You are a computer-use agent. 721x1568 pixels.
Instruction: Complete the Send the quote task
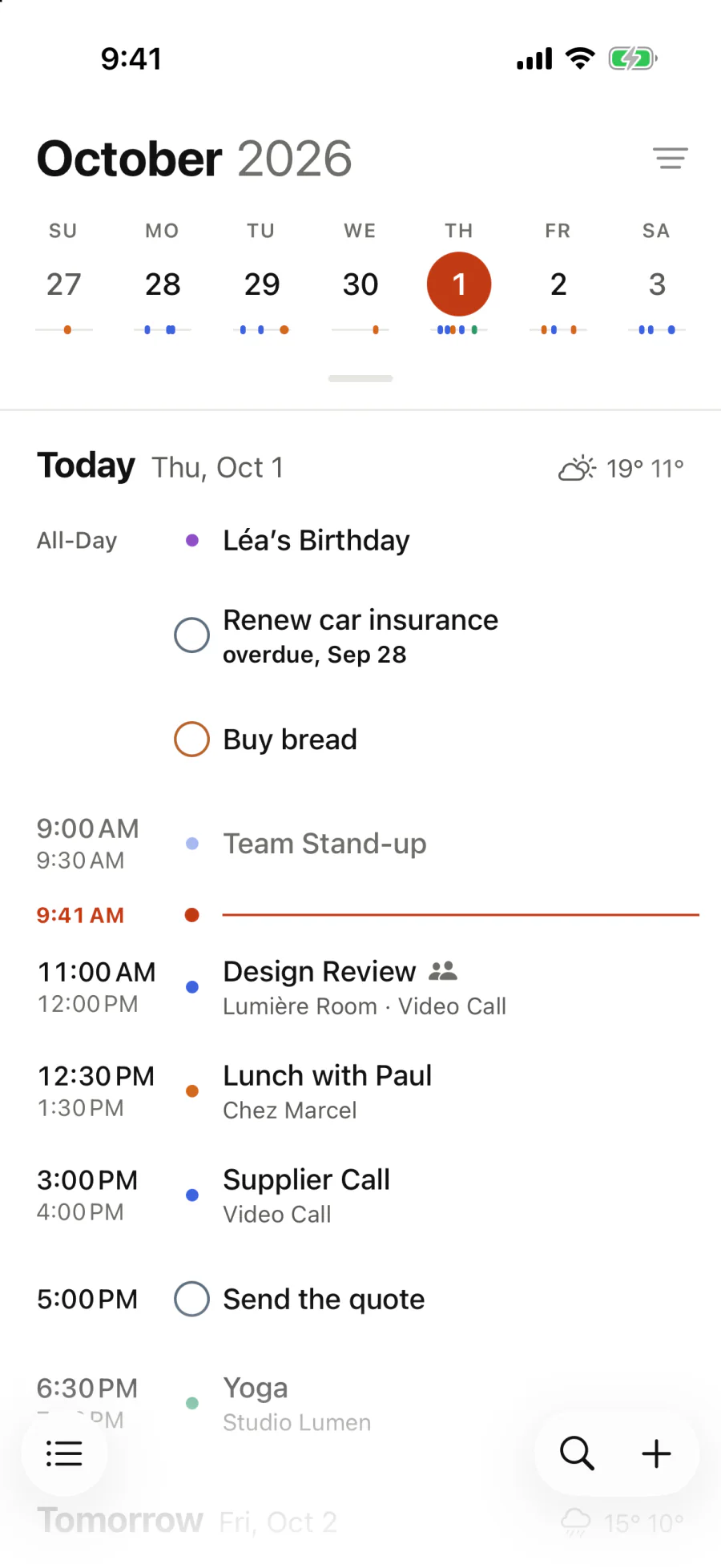click(191, 1299)
